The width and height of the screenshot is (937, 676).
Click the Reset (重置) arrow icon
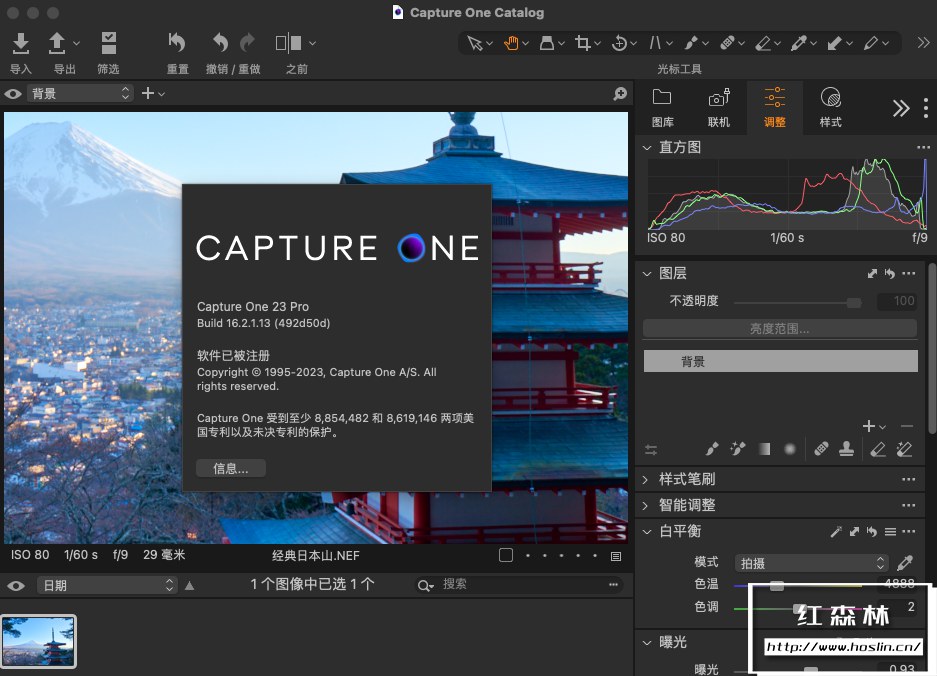(x=177, y=43)
